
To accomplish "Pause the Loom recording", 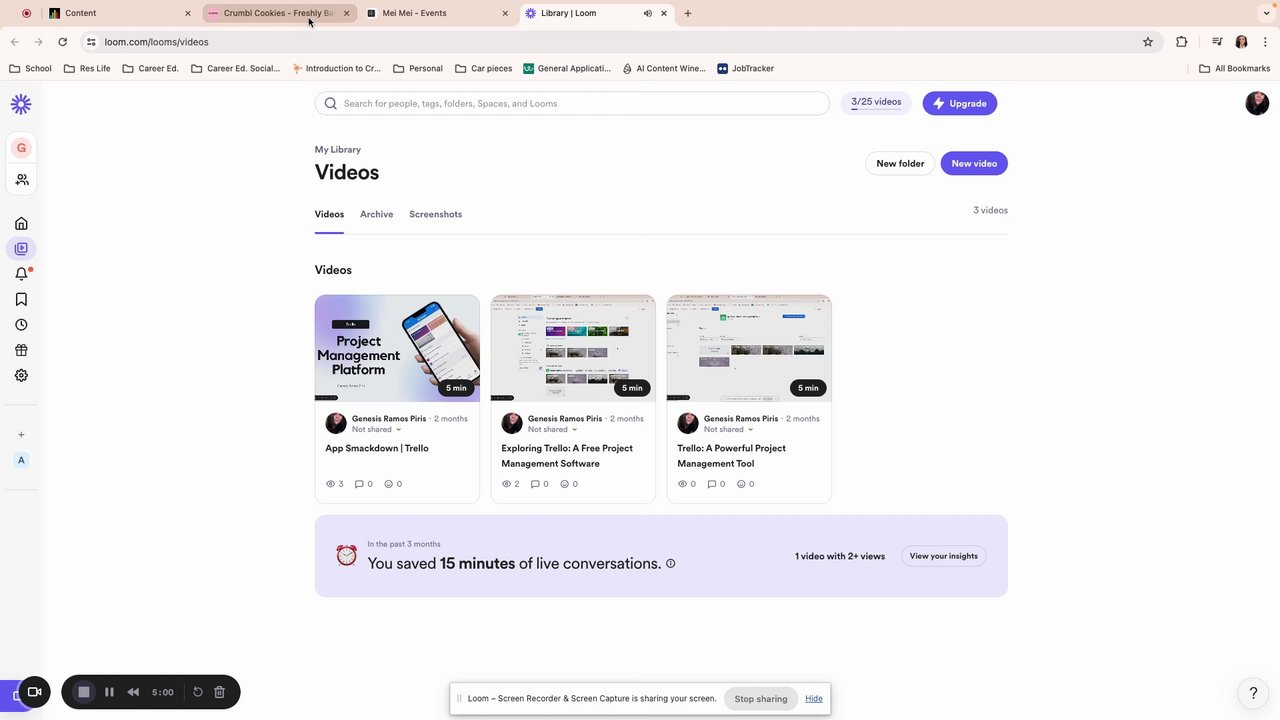I will point(109,692).
